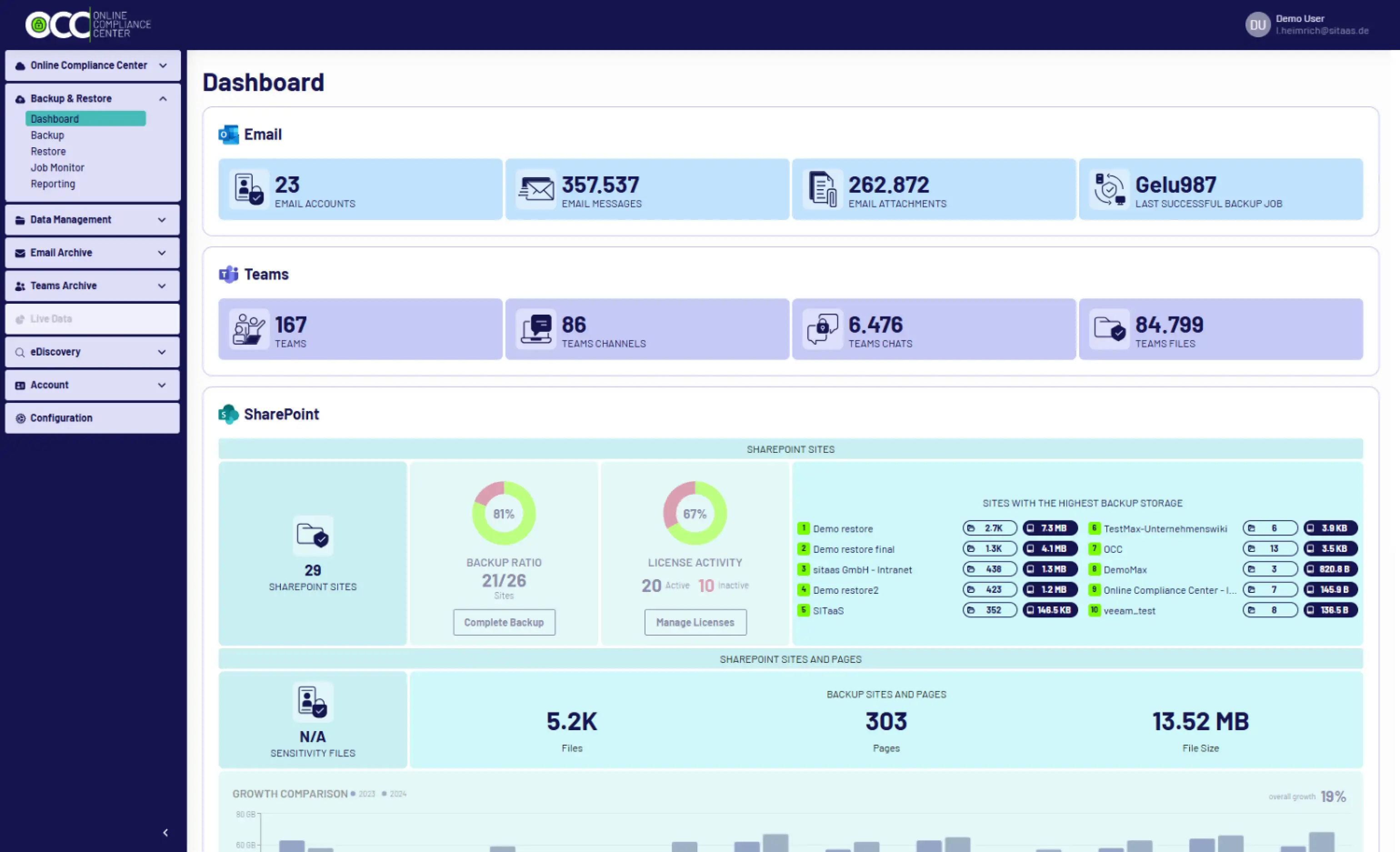Viewport: 1400px width, 852px height.
Task: Click the Email Accounts card icon
Action: 249,189
